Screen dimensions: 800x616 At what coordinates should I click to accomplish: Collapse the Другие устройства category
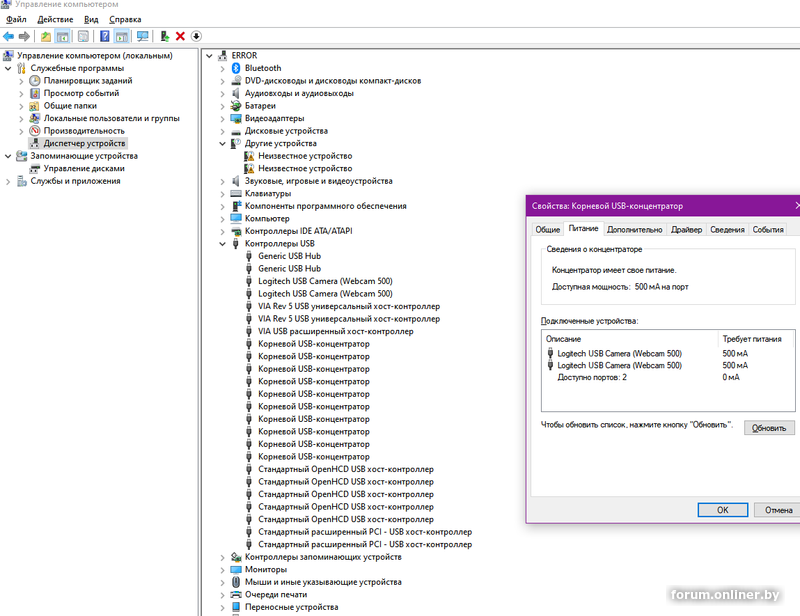[x=222, y=143]
